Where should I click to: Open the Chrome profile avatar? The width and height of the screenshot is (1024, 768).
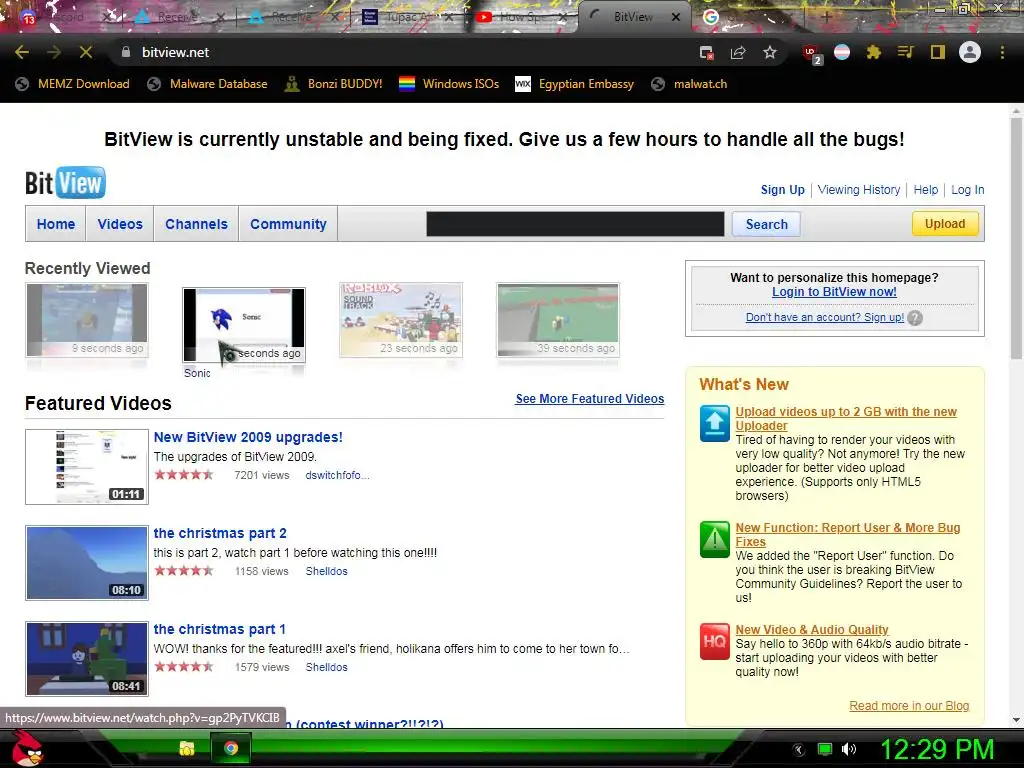click(x=970, y=52)
